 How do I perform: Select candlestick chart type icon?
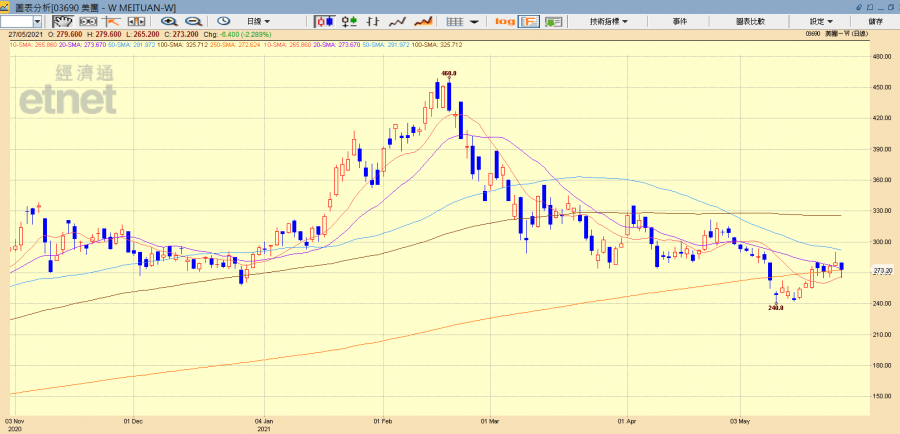coord(323,21)
